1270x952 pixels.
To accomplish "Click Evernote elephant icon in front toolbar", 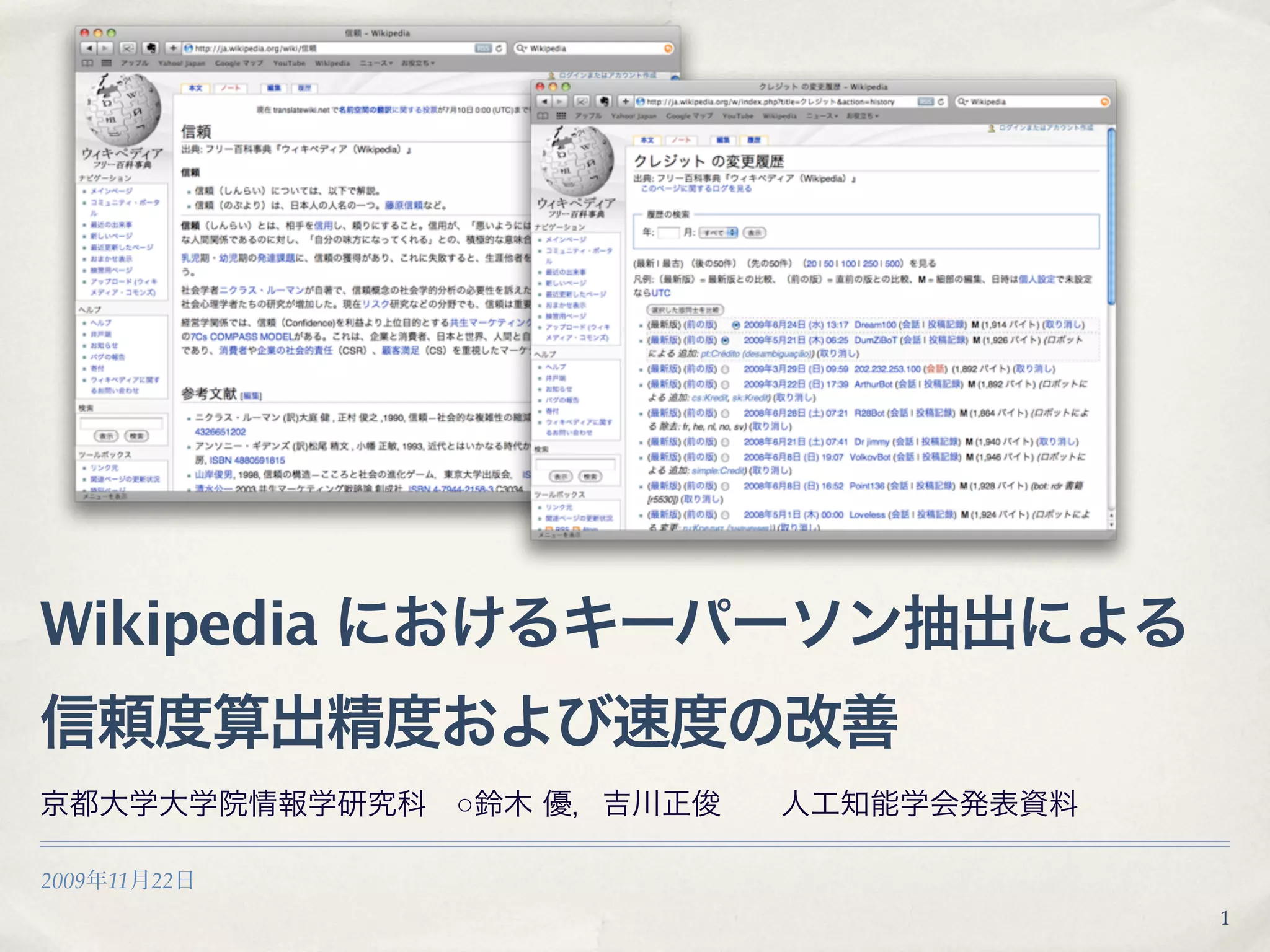I will [x=604, y=102].
